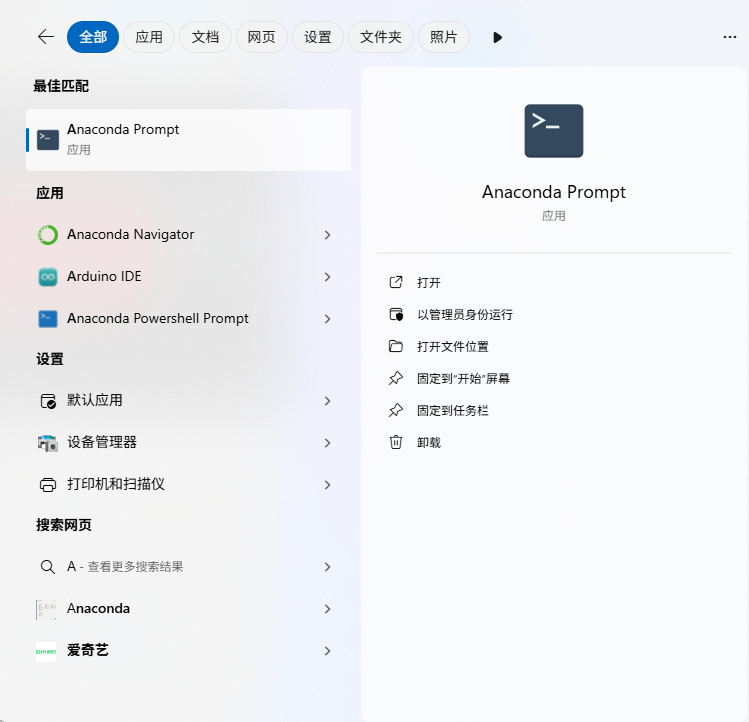Screen dimensions: 749x722
Task: Expand Anaconda Navigator options chevron
Action: [327, 235]
